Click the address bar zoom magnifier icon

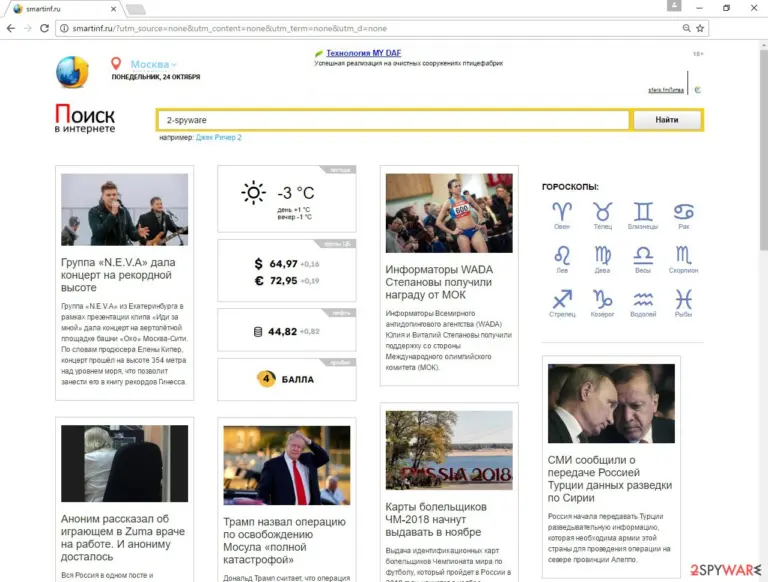686,28
